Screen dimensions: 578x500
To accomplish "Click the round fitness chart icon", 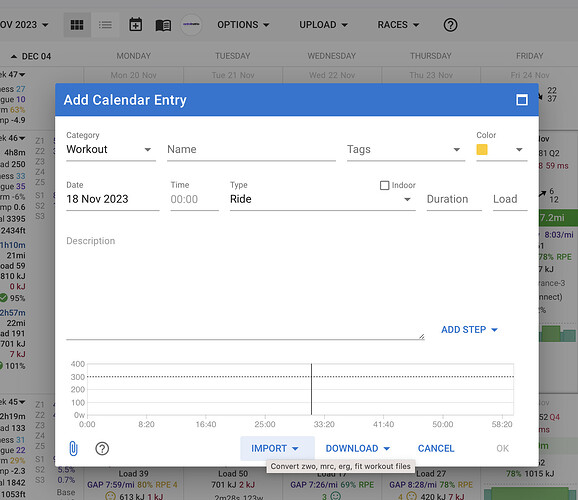I will pos(191,25).
